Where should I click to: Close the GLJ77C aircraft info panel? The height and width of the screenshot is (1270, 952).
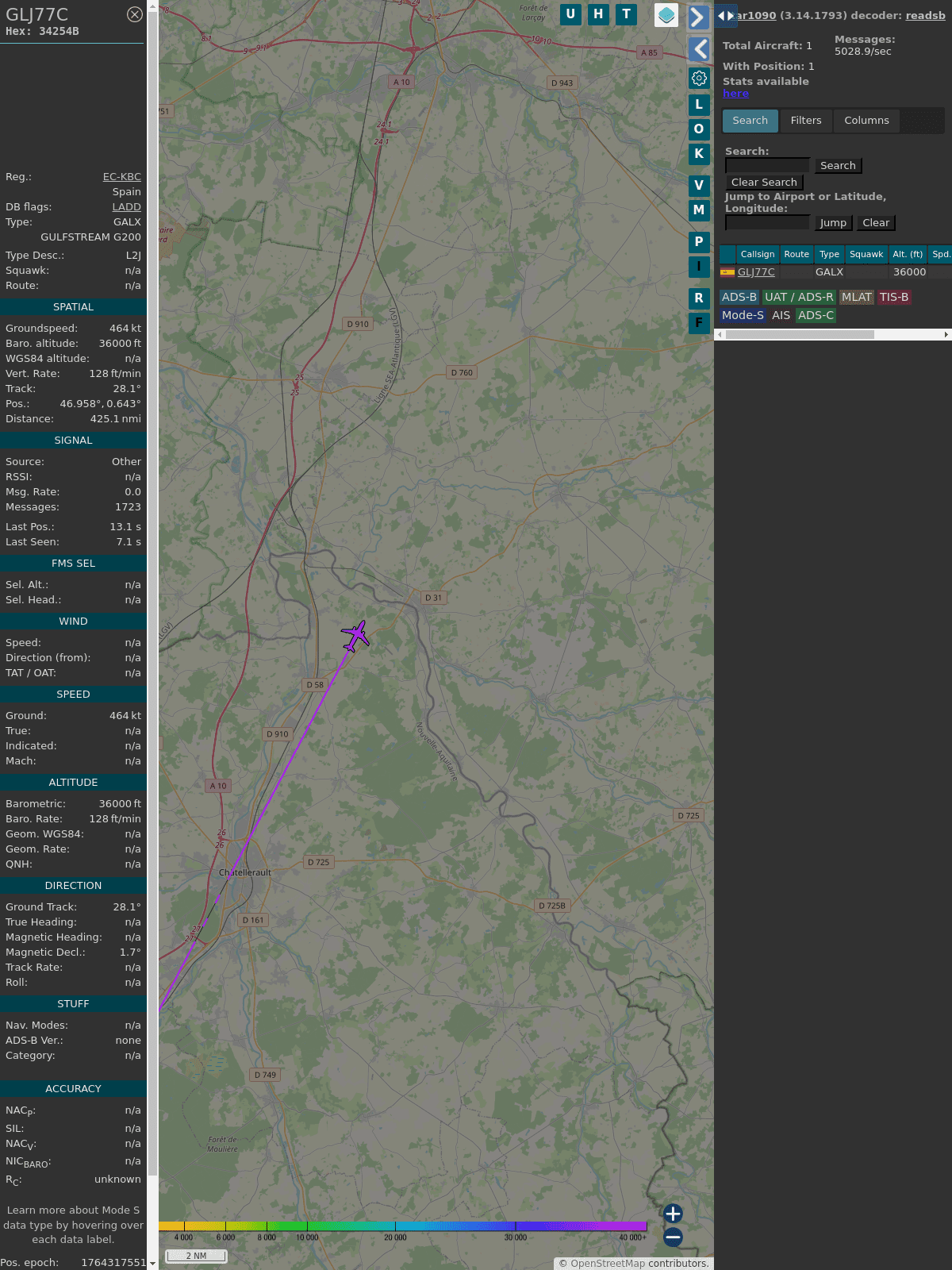coord(135,14)
